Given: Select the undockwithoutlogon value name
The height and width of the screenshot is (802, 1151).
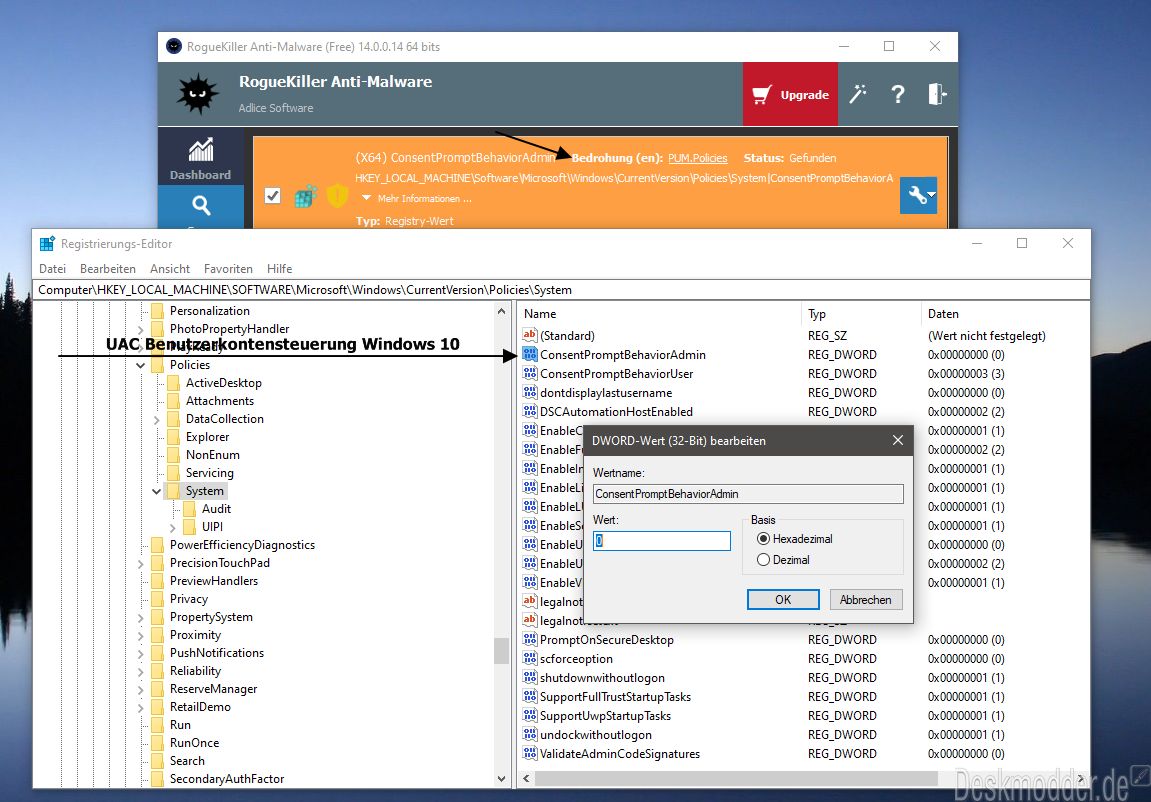Looking at the screenshot, I should click(x=595, y=735).
